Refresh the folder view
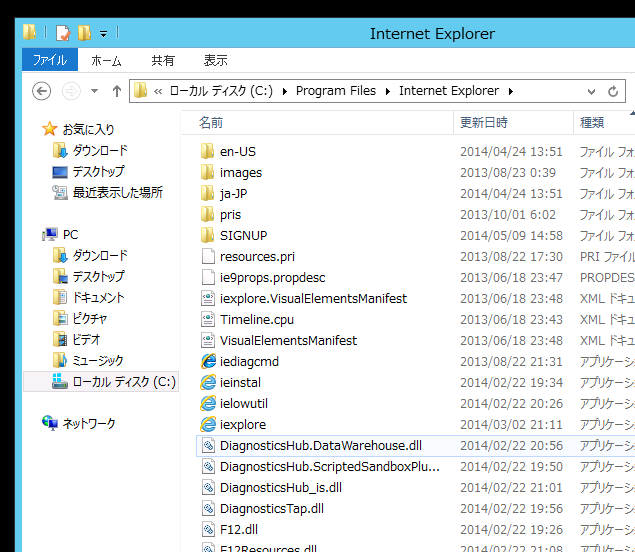This screenshot has width=635, height=552. pyautogui.click(x=613, y=92)
